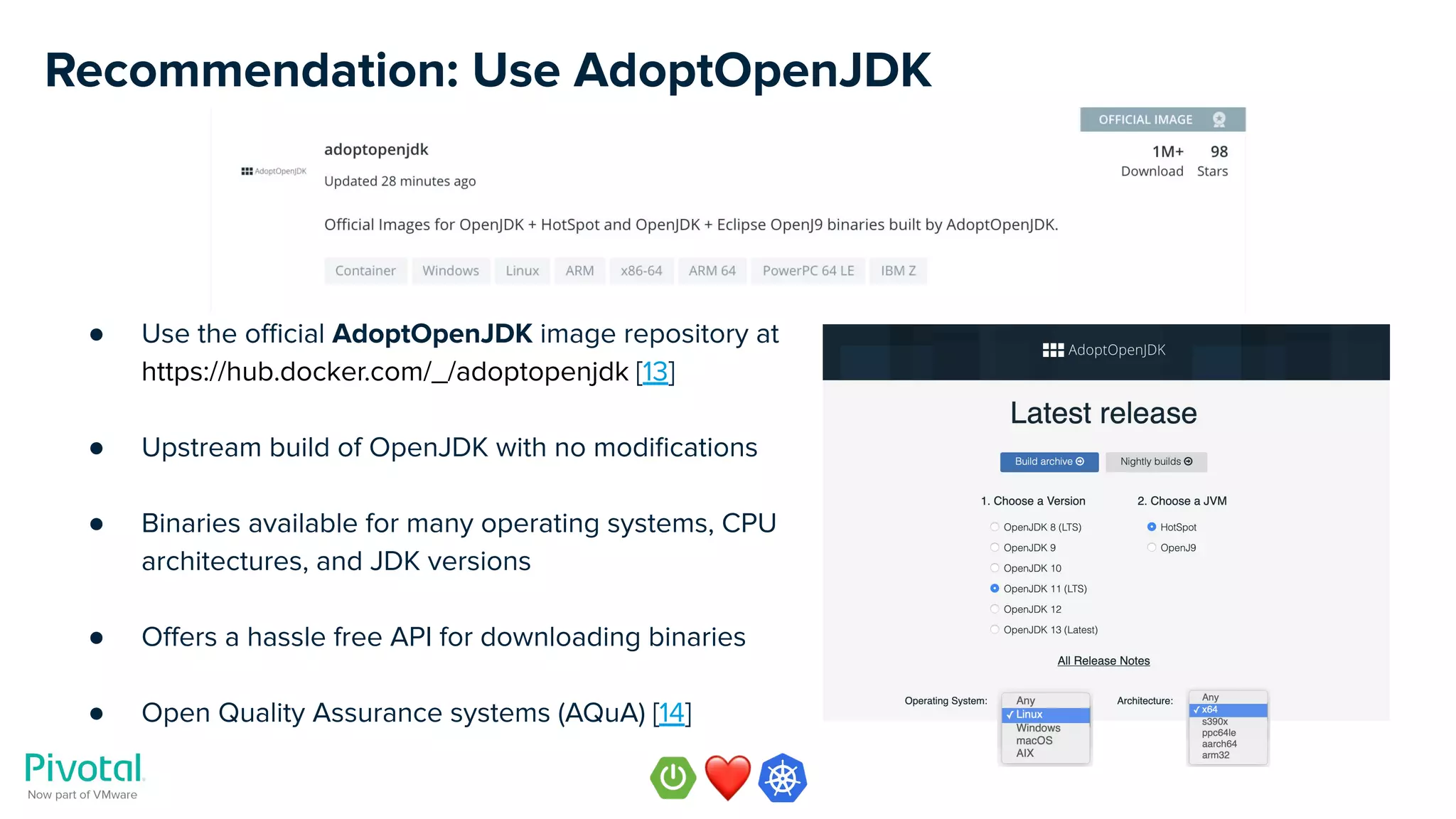Pick Linux in the Operating System dropdown
1456x819 pixels.
(x=1045, y=714)
